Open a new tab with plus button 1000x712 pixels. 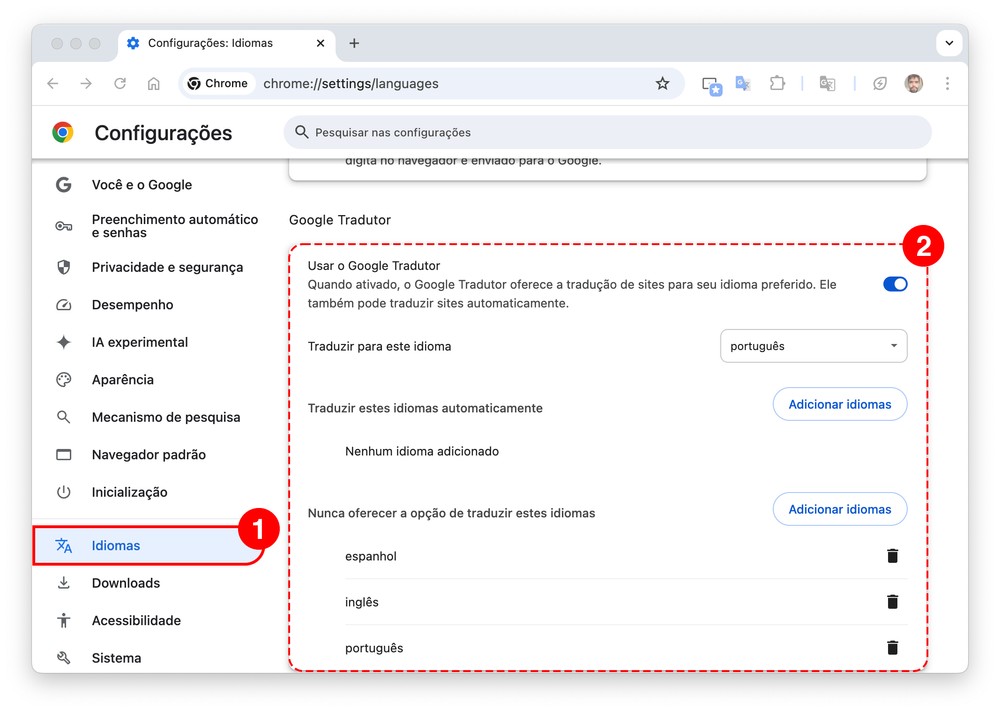click(354, 43)
